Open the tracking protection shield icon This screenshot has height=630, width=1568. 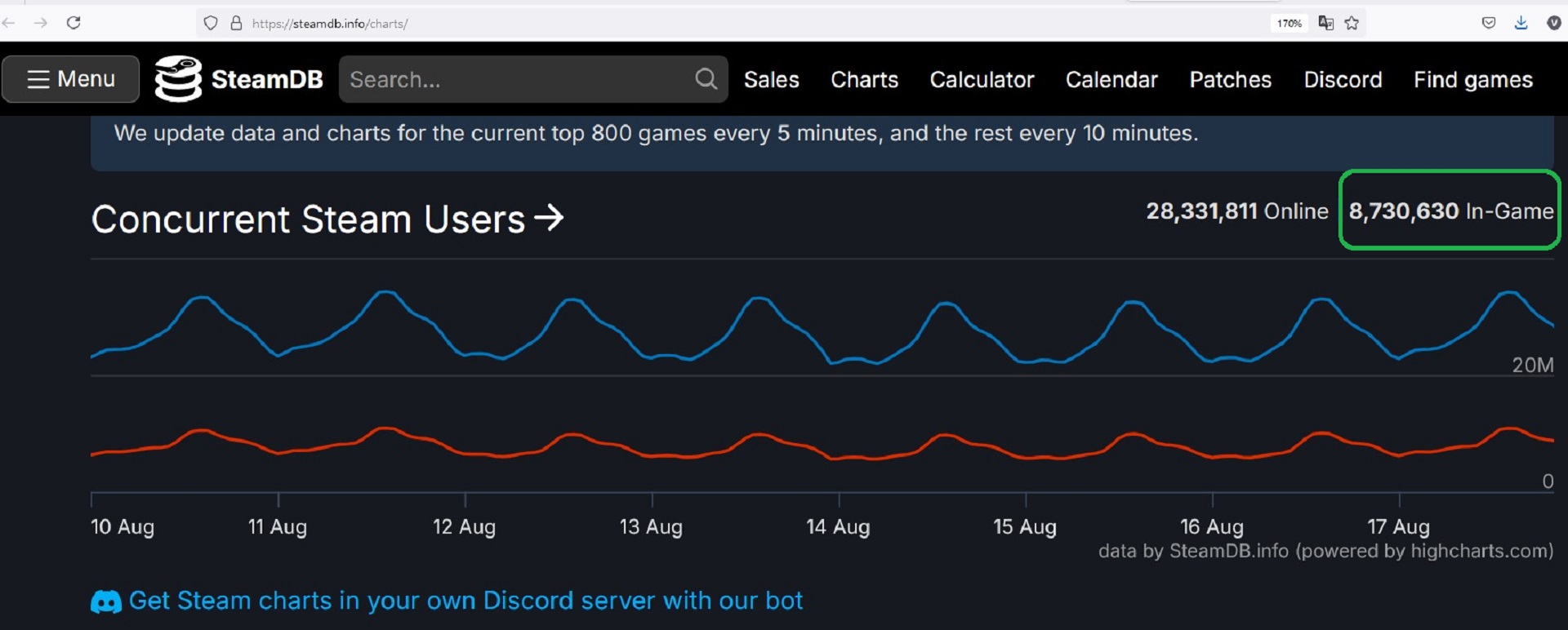211,23
